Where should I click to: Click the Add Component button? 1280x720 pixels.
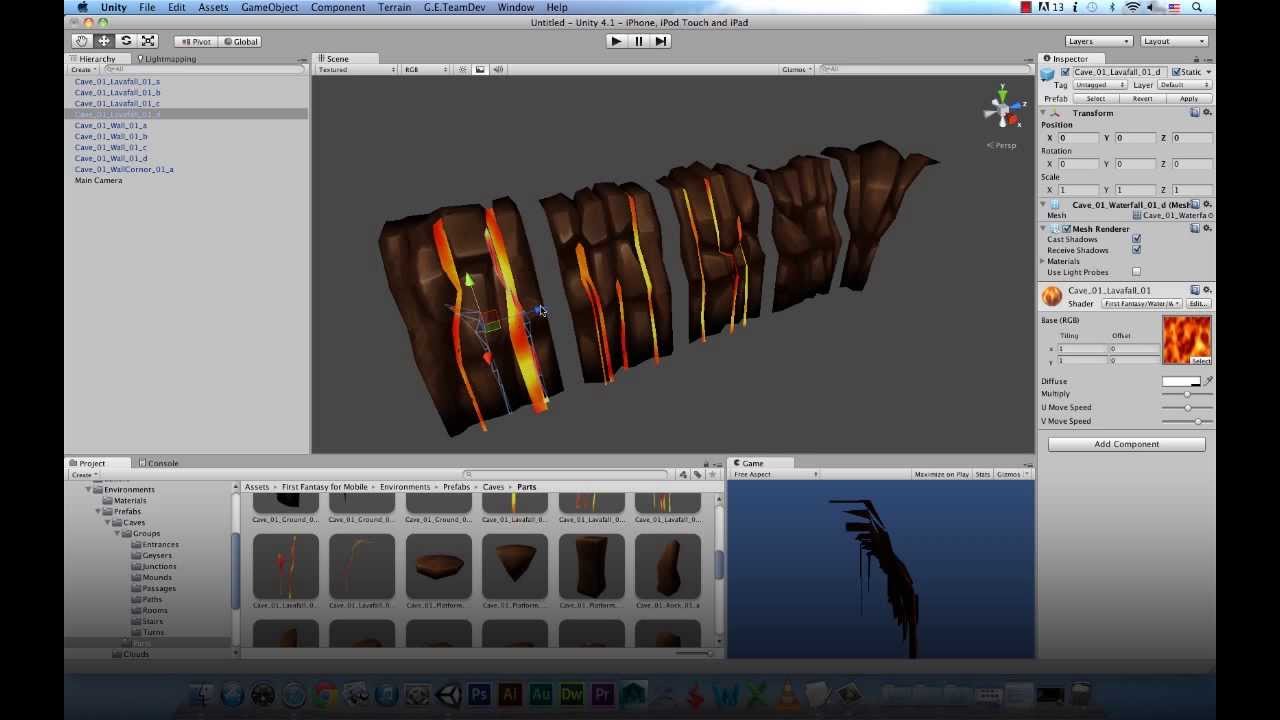coord(1126,444)
